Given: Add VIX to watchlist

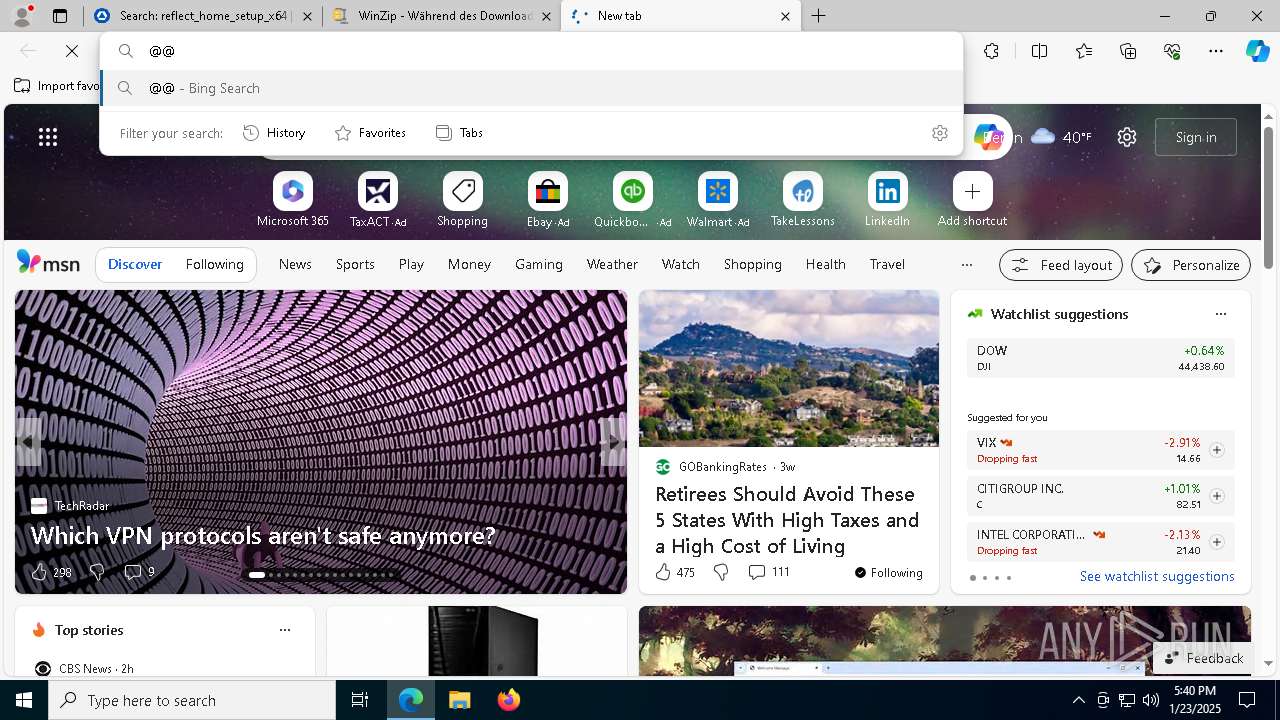Looking at the screenshot, I should pyautogui.click(x=1216, y=450).
